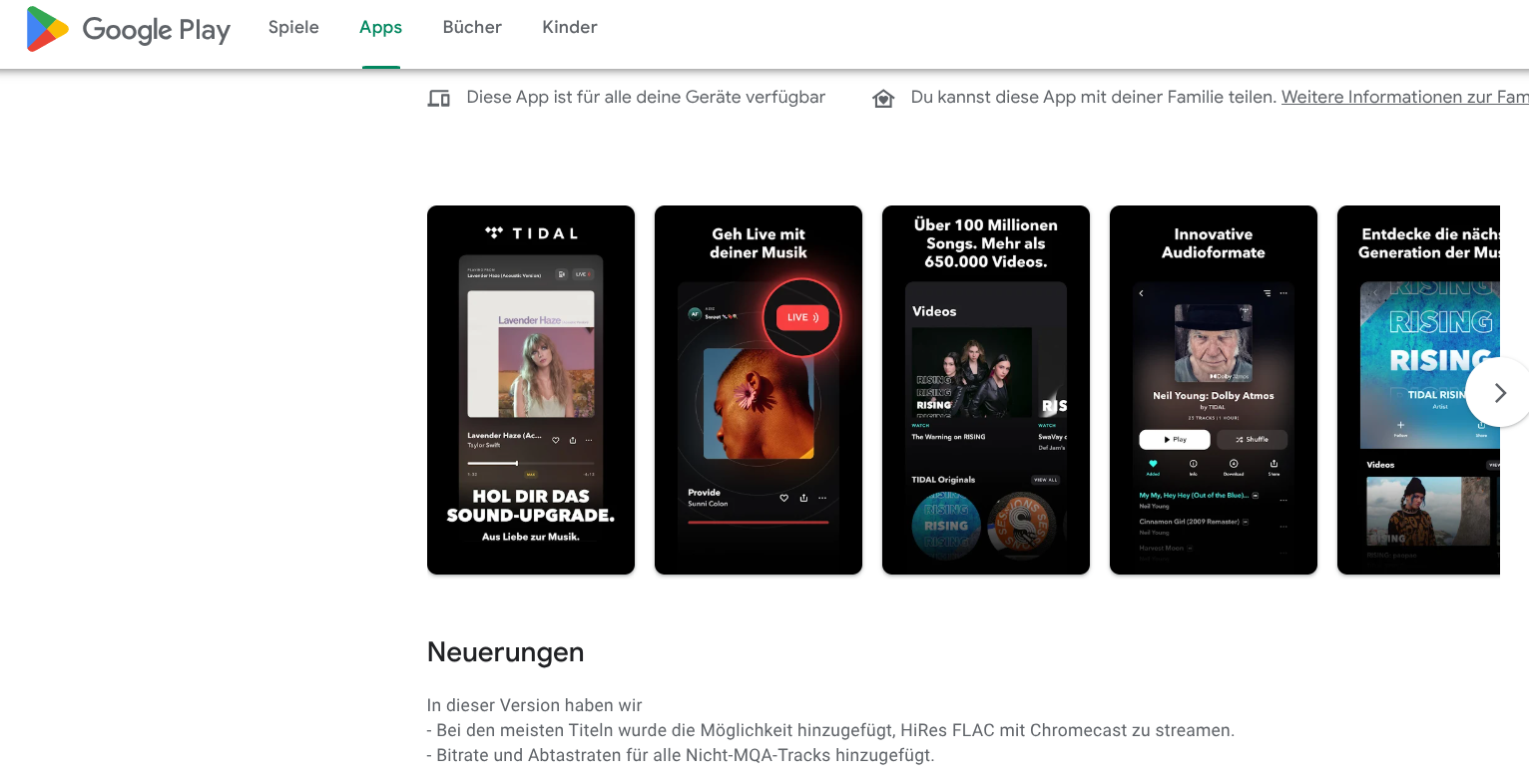Click the red LIVE badge icon

pyautogui.click(x=802, y=318)
